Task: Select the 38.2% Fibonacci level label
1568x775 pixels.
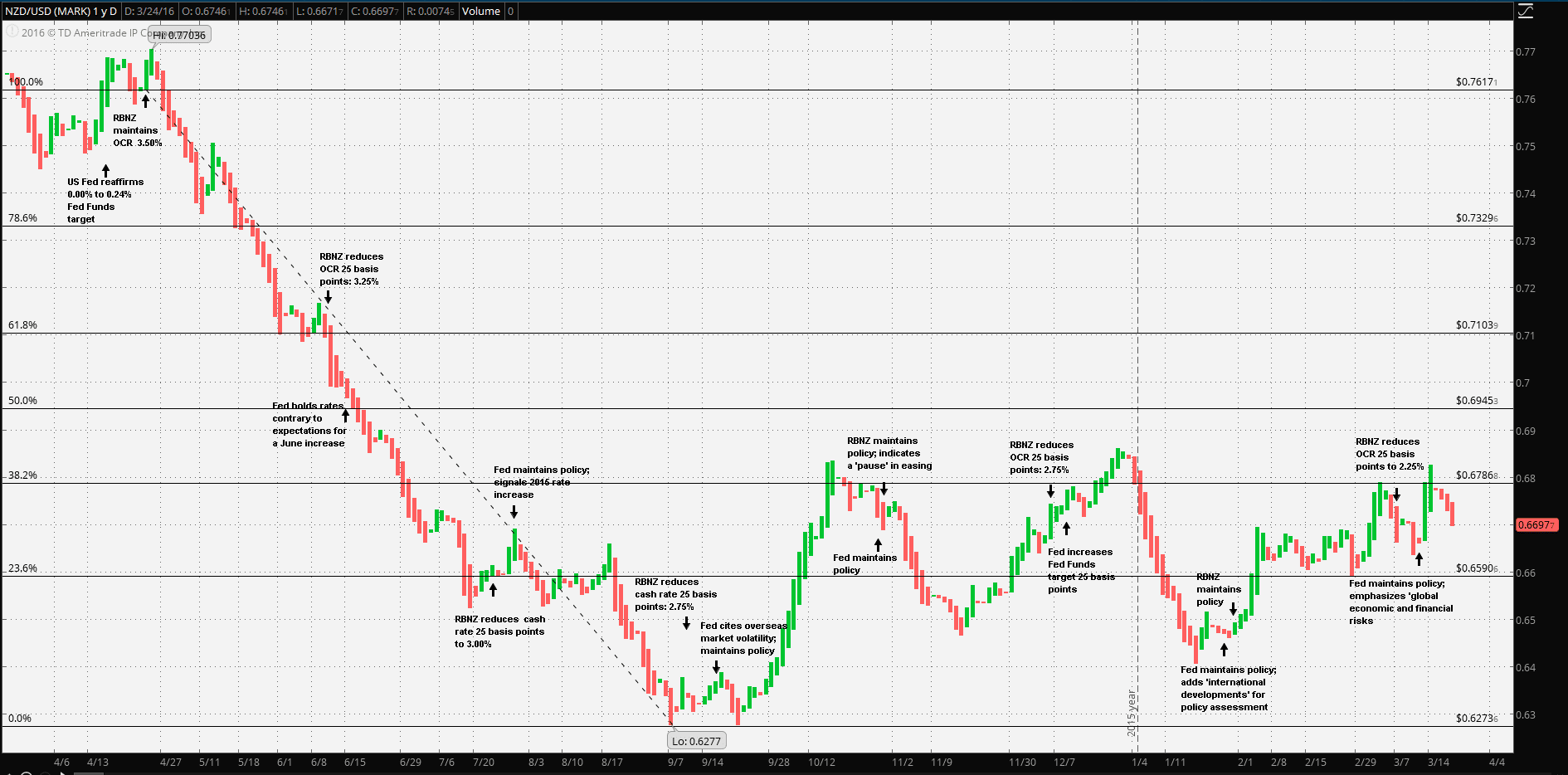Action: click(22, 475)
